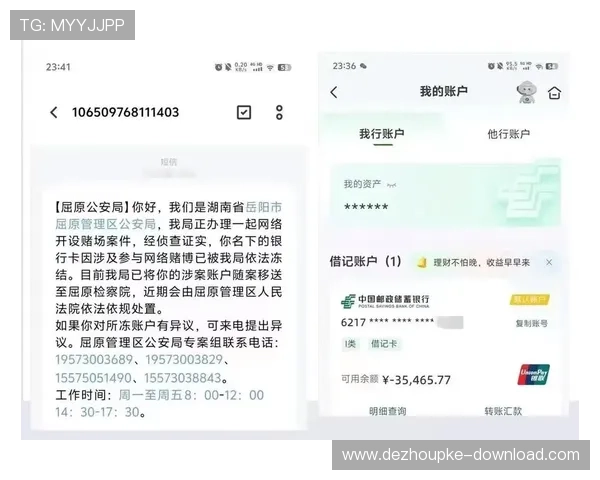Tap phone number 19573003829
600x480 pixels.
click(x=184, y=360)
